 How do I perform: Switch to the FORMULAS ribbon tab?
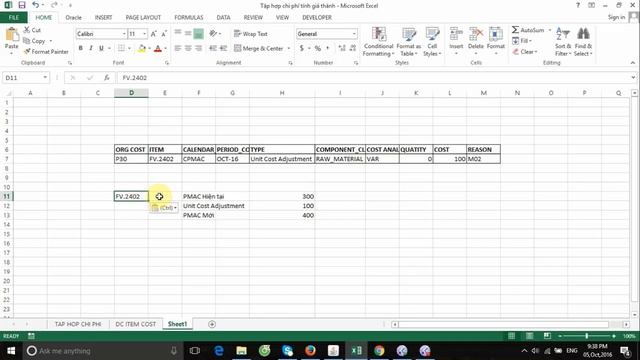click(189, 18)
